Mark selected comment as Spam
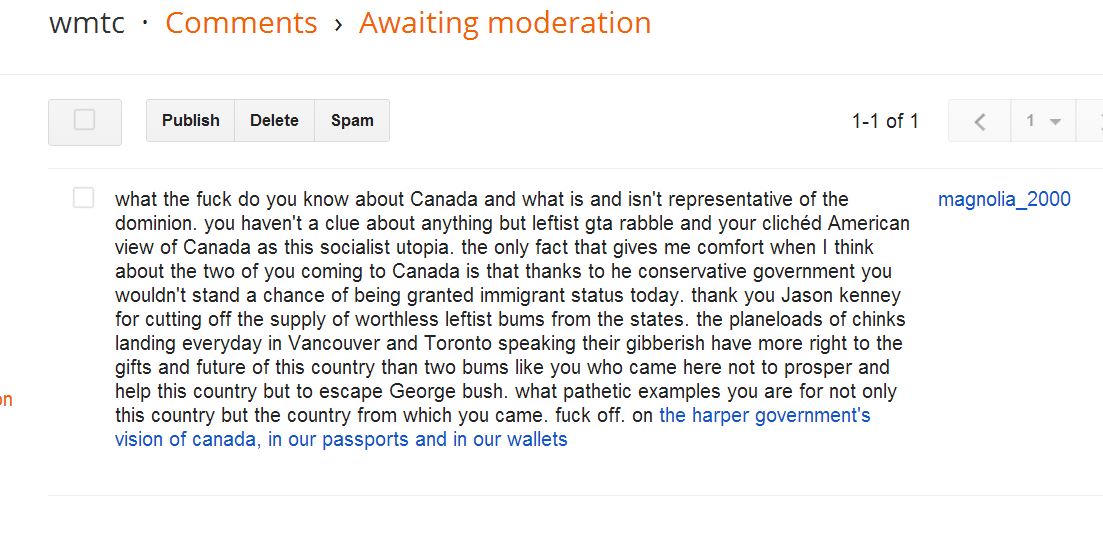 pos(352,120)
